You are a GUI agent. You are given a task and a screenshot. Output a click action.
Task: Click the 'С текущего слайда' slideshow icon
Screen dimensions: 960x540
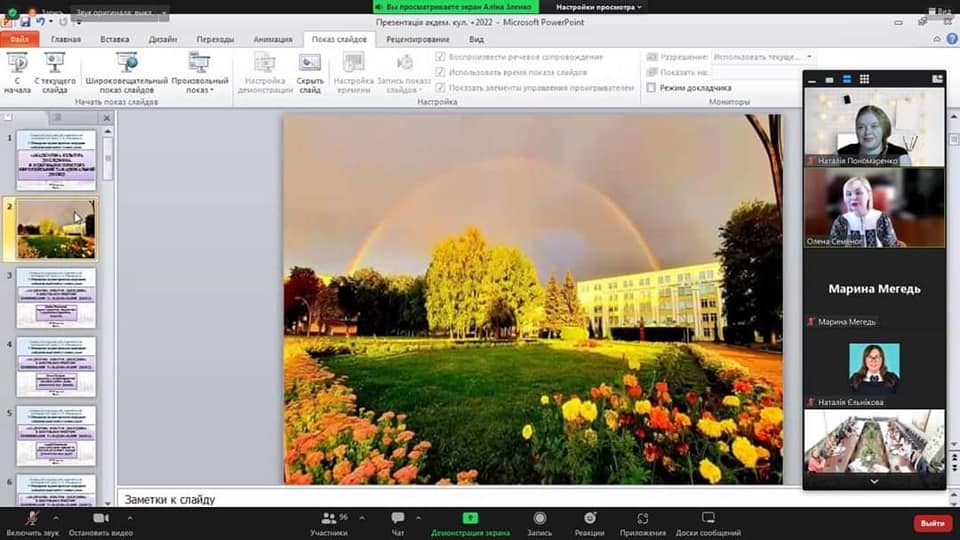[54, 64]
